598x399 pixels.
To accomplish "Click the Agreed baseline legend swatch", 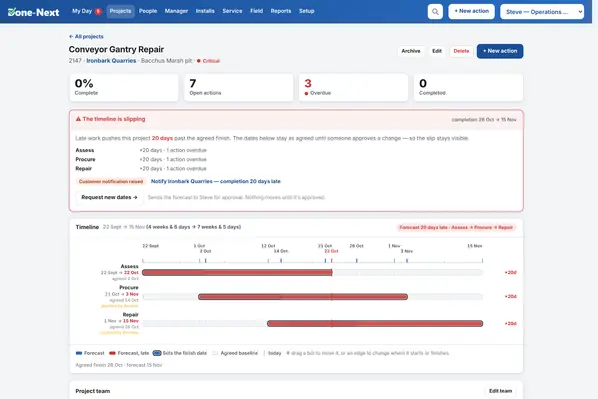I will pyautogui.click(x=215, y=353).
